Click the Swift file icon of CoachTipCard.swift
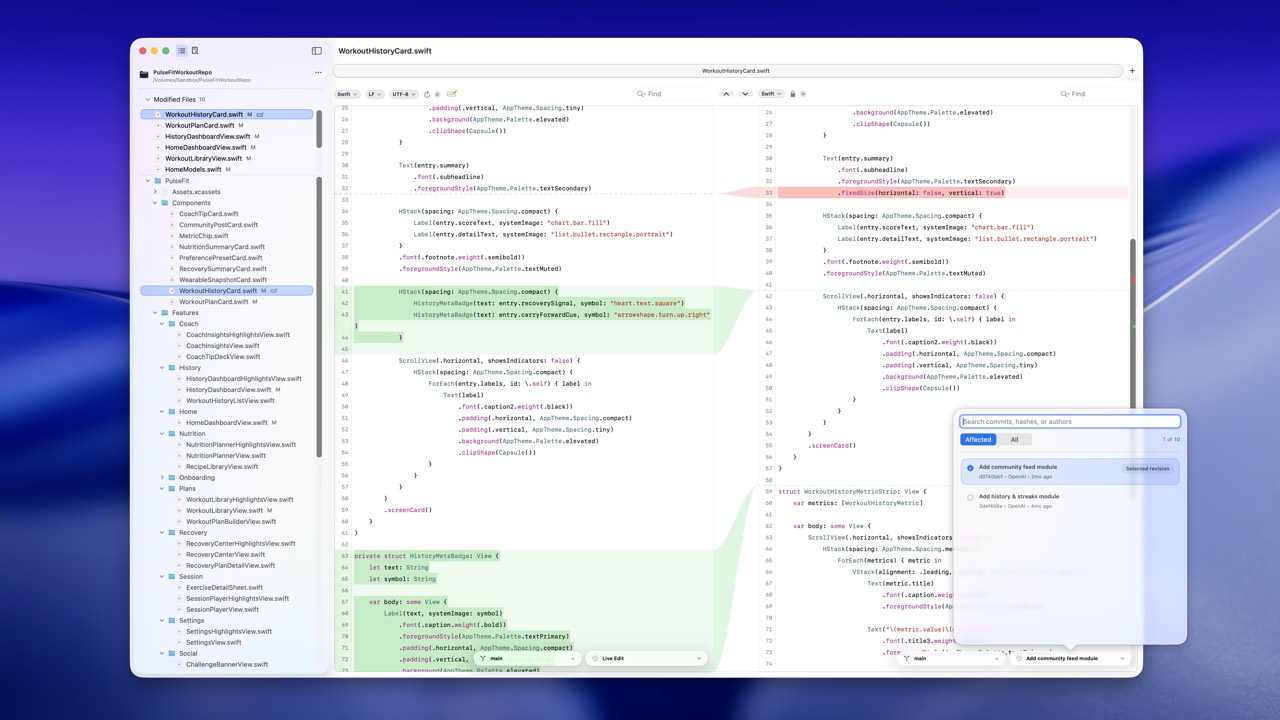The height and width of the screenshot is (720, 1280). [173, 214]
